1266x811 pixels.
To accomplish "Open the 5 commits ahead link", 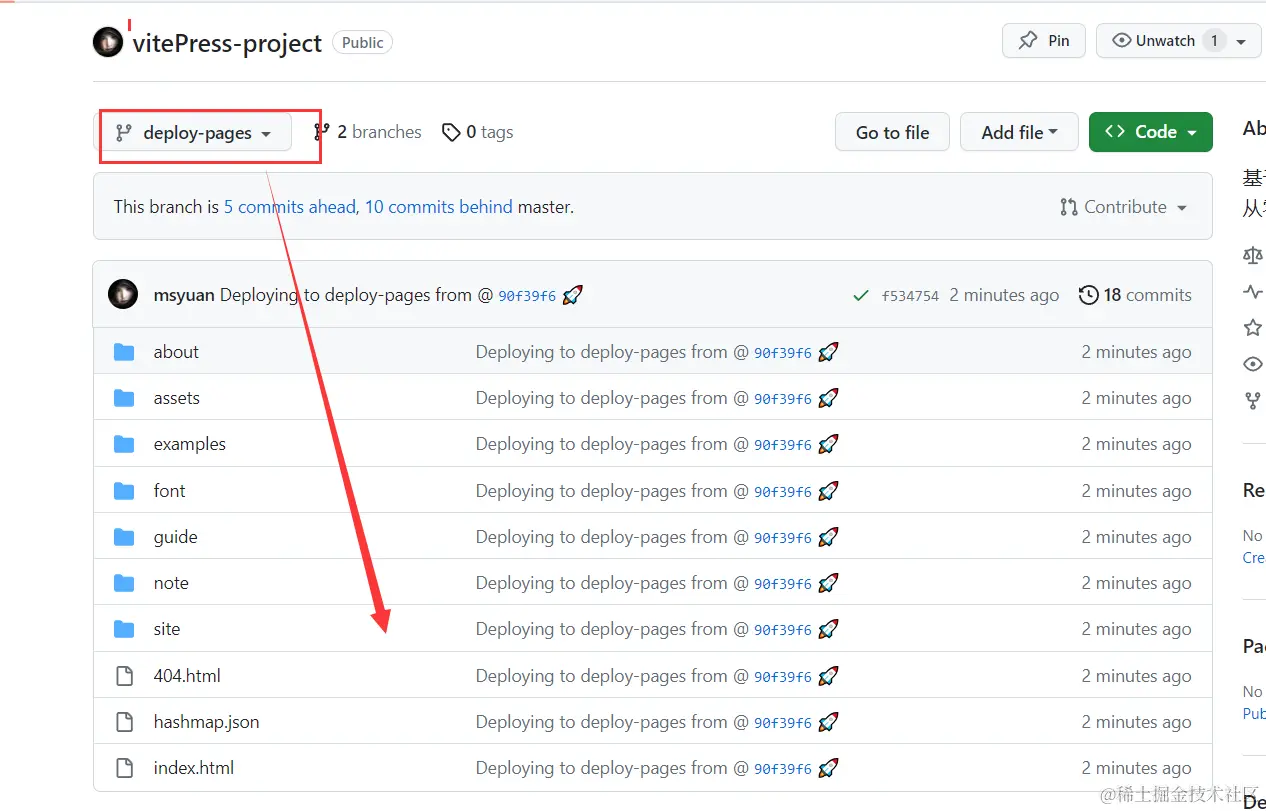I will pos(289,207).
